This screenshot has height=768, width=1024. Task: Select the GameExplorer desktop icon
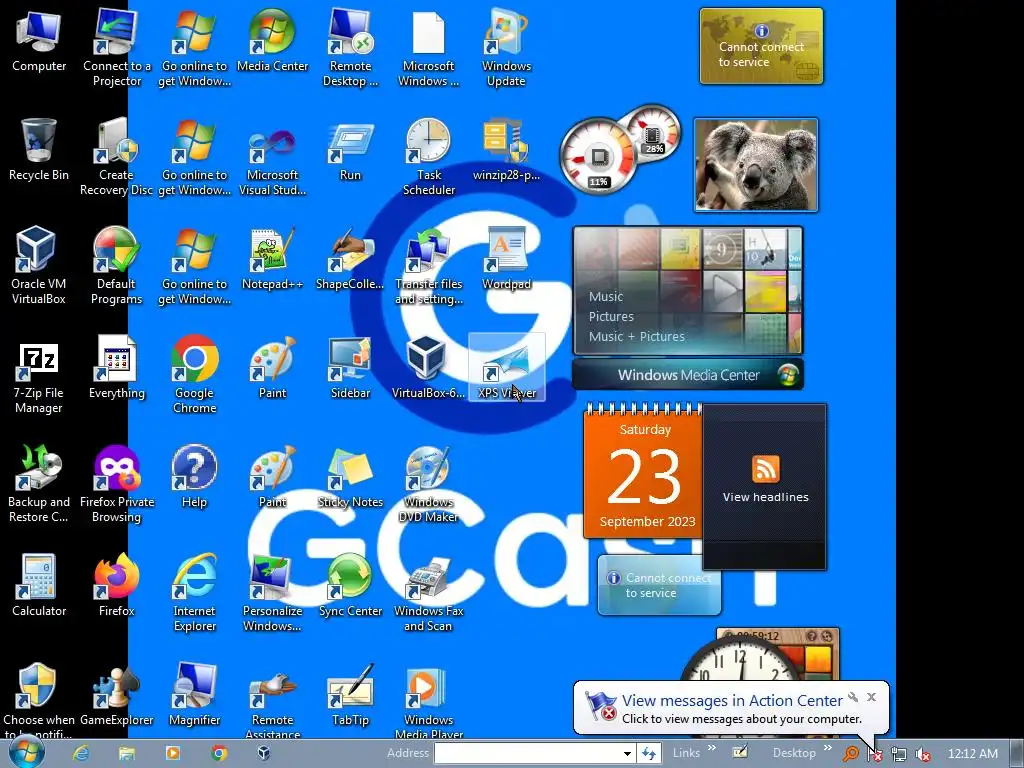(x=117, y=696)
